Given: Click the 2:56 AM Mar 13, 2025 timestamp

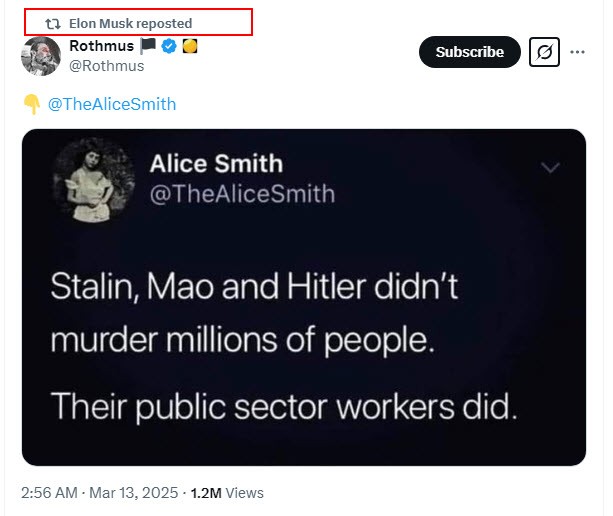Looking at the screenshot, I should tap(99, 493).
